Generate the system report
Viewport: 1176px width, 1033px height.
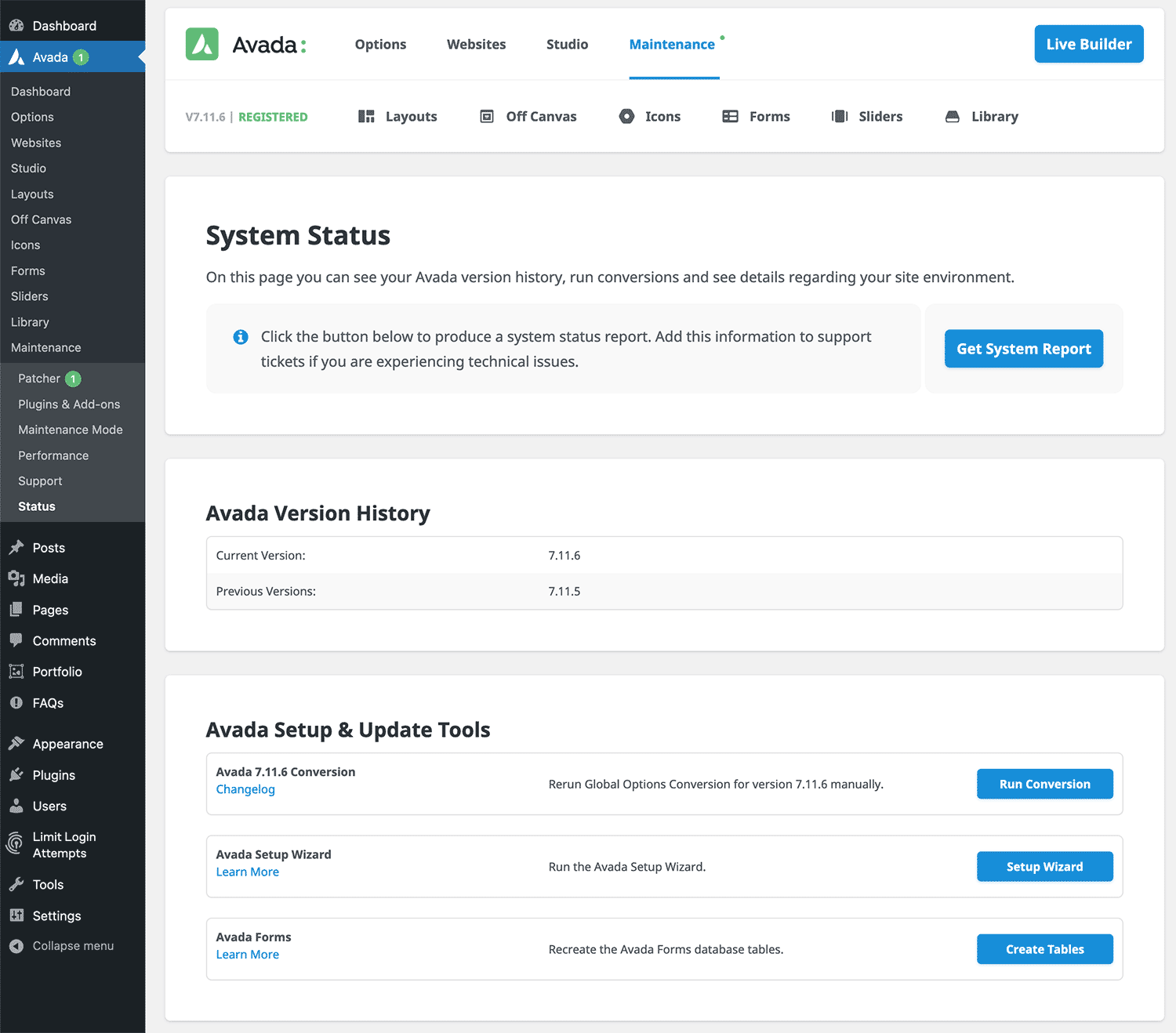[1024, 349]
